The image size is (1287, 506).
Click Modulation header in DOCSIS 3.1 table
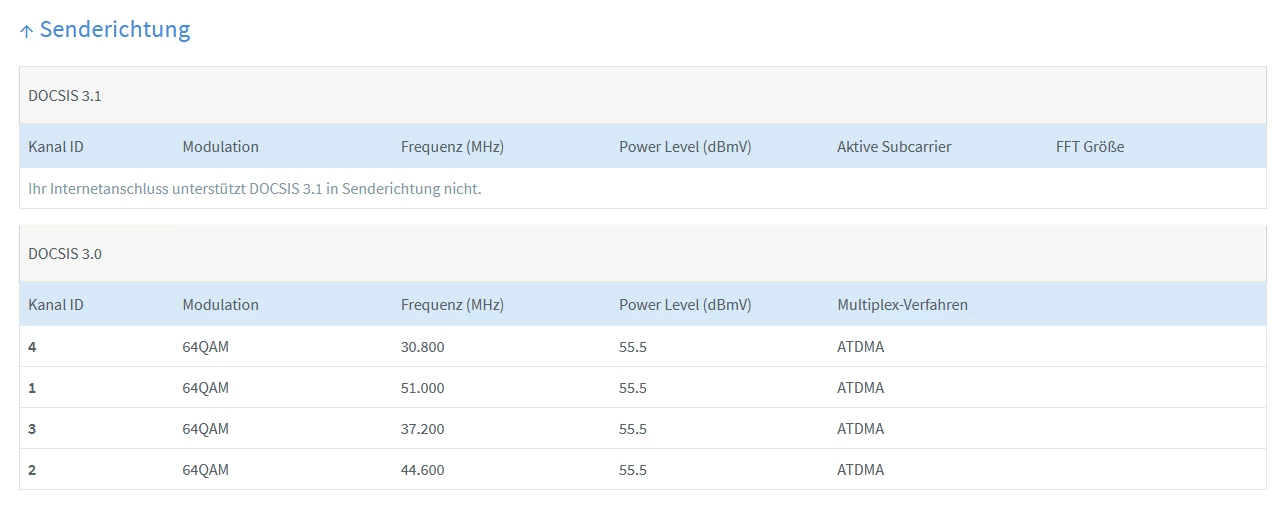[220, 147]
